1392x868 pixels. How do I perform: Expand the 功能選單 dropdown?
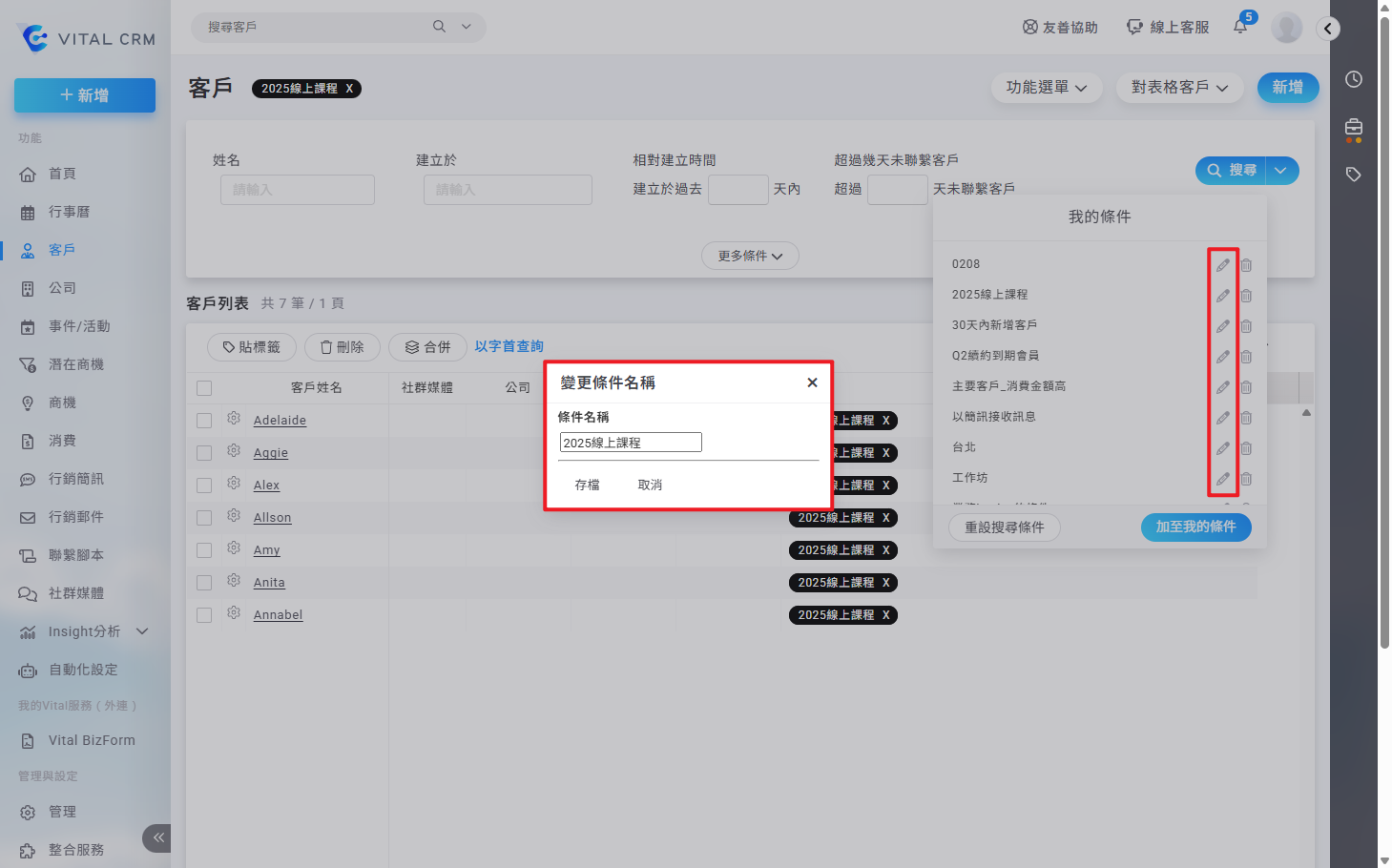(x=1047, y=88)
